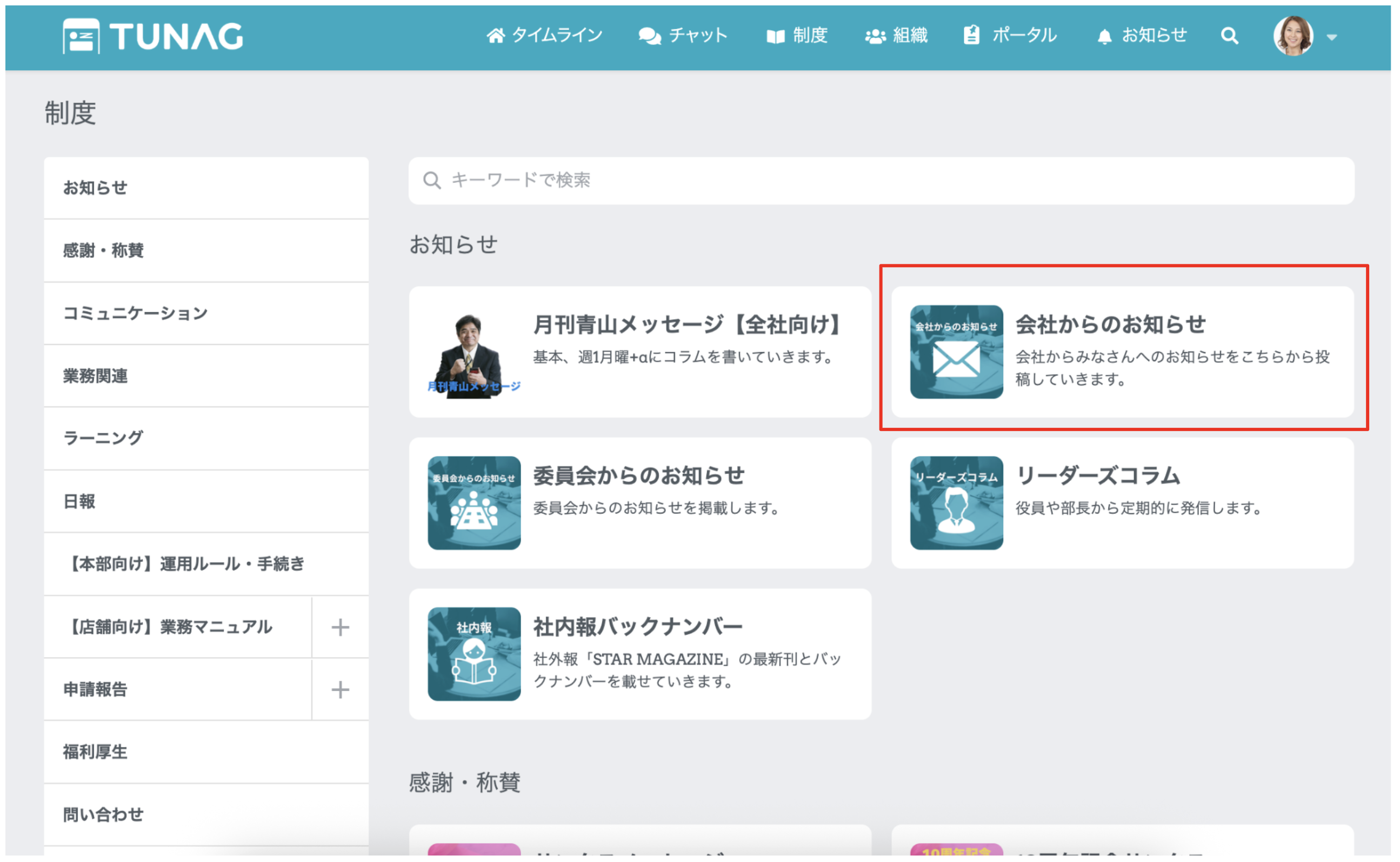Expand 【店舗向け】業務マニュアル with plus button
1400x862 pixels.
340,627
